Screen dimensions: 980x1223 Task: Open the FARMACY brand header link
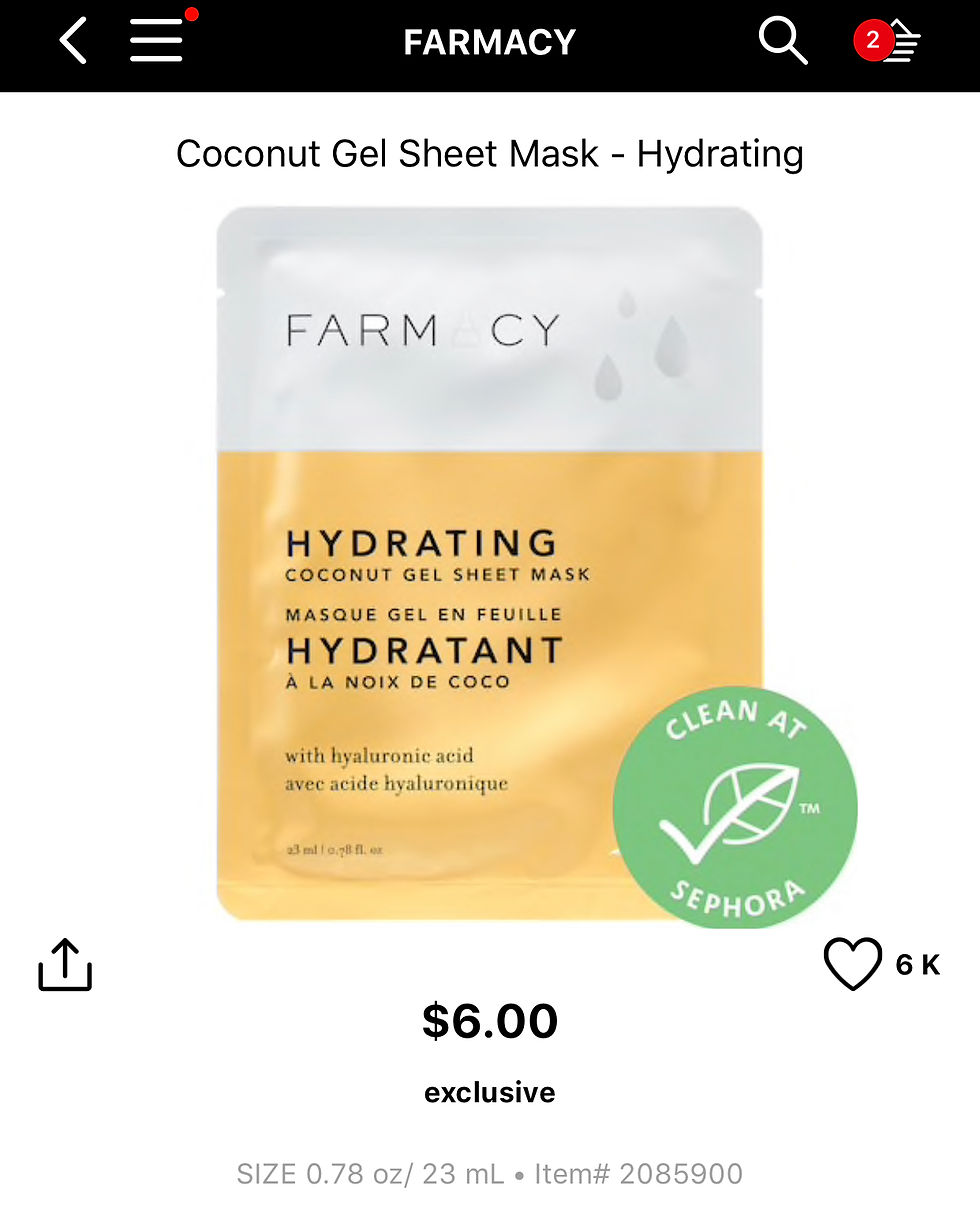coord(490,42)
